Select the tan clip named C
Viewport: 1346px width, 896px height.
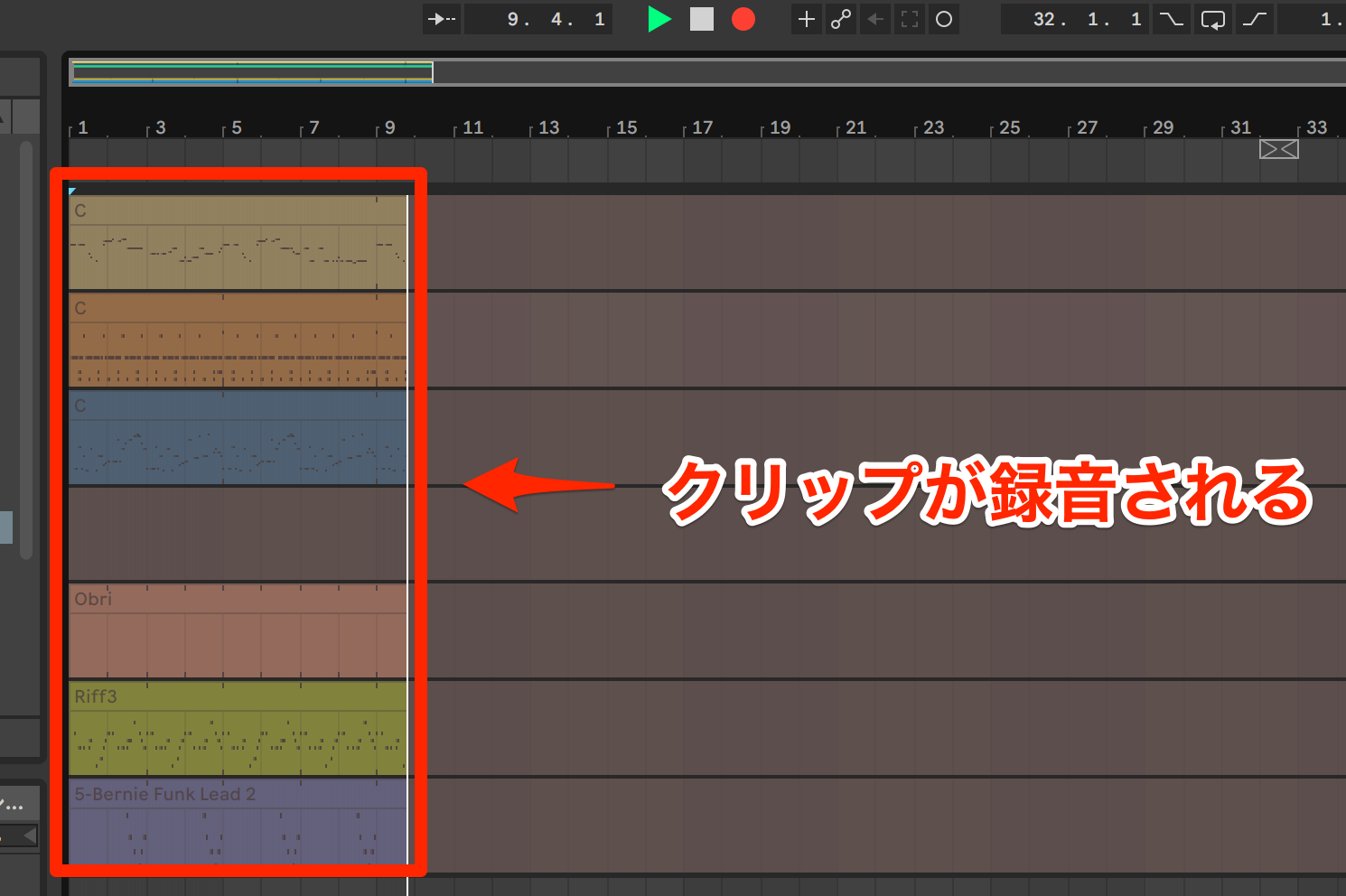[x=238, y=243]
